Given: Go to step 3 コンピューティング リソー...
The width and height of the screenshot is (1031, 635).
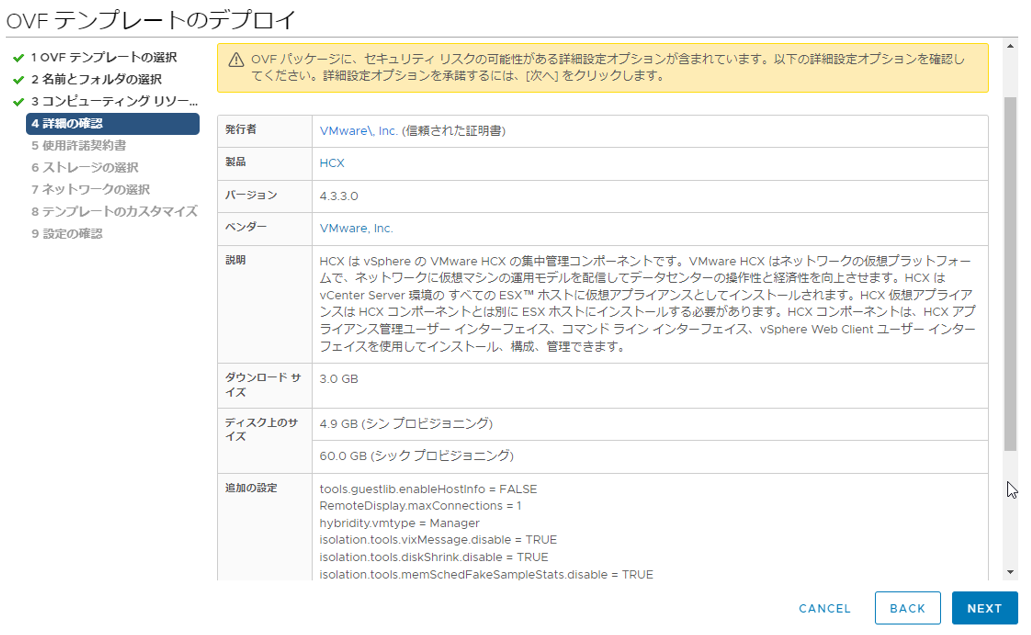Looking at the screenshot, I should pos(114,102).
